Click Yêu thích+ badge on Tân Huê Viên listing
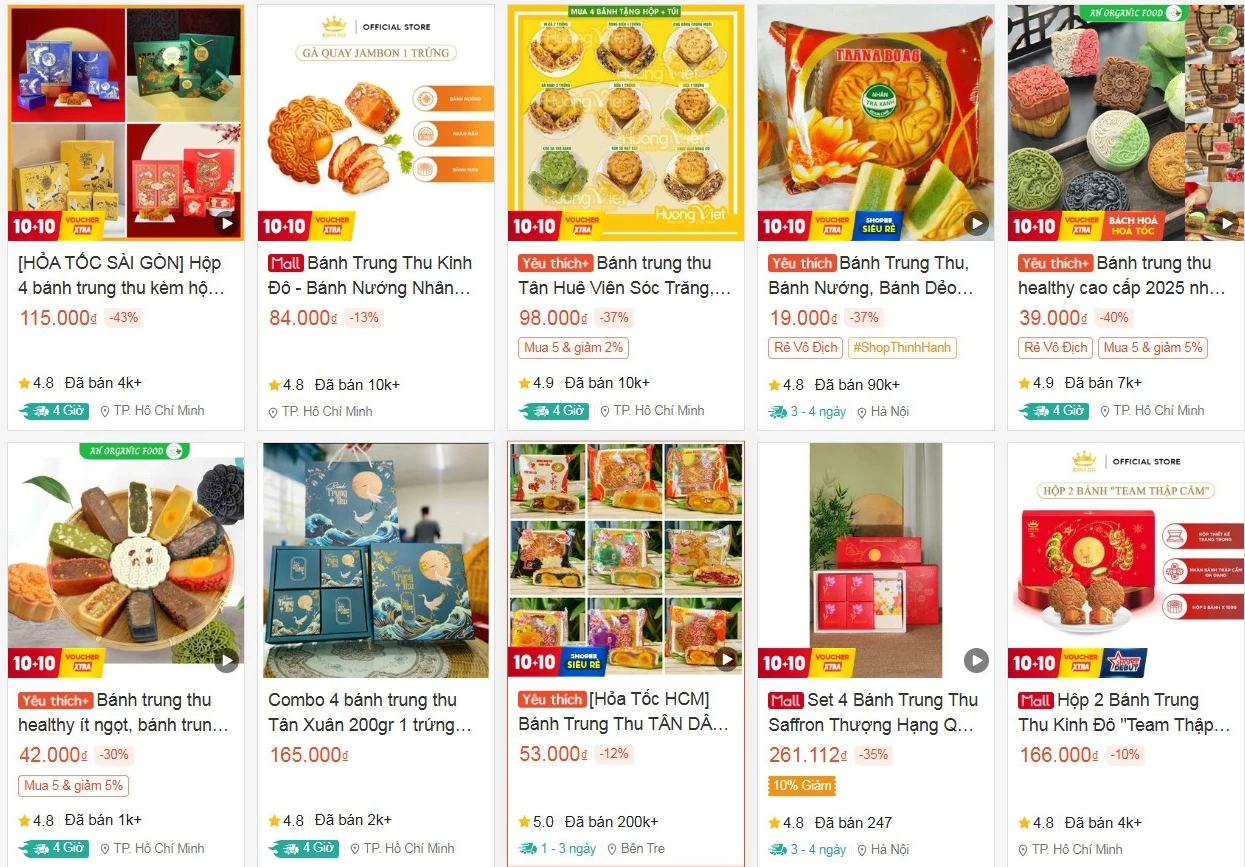 point(555,263)
